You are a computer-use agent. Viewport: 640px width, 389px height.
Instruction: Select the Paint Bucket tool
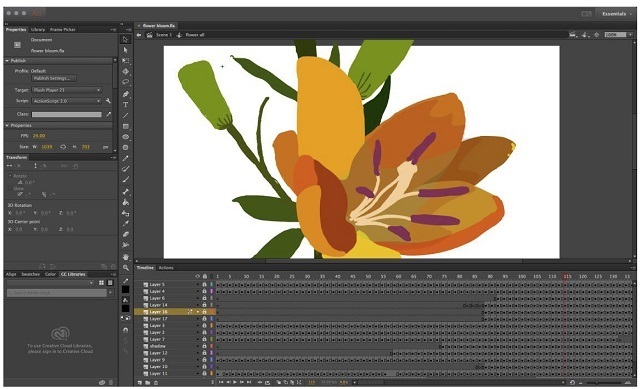tap(125, 202)
